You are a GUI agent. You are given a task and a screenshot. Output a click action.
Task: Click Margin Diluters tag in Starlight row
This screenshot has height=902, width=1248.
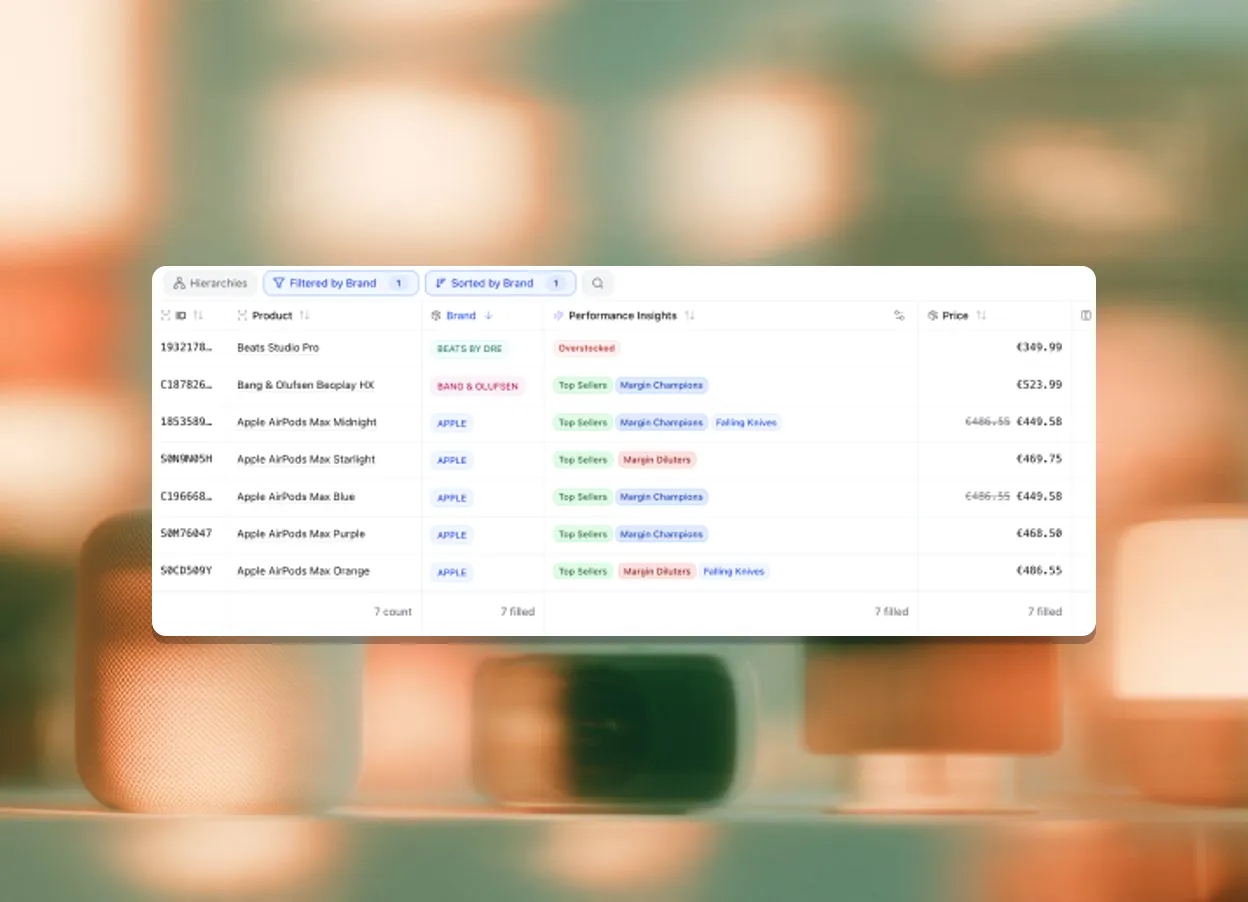coord(656,459)
